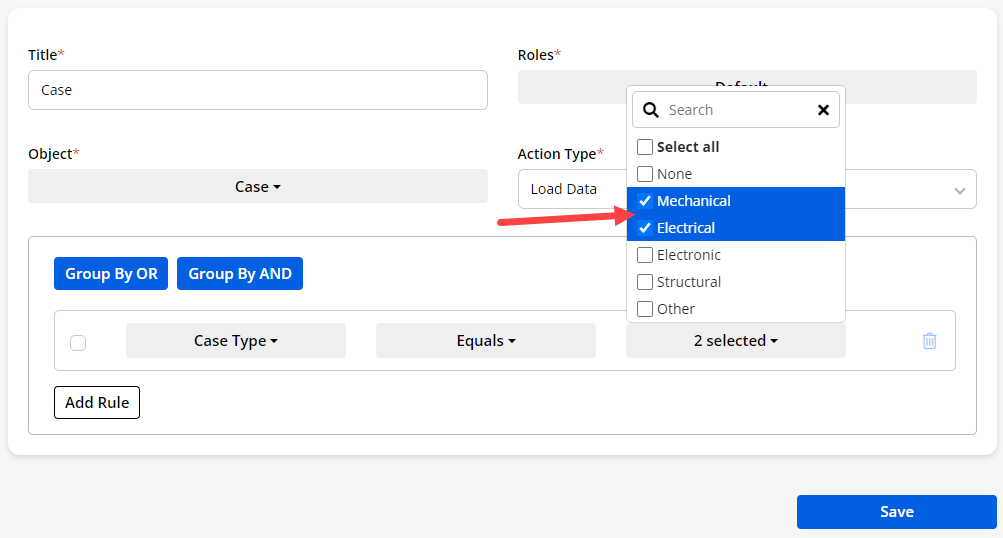
Task: Enable the Electronic checkbox
Action: 645,255
